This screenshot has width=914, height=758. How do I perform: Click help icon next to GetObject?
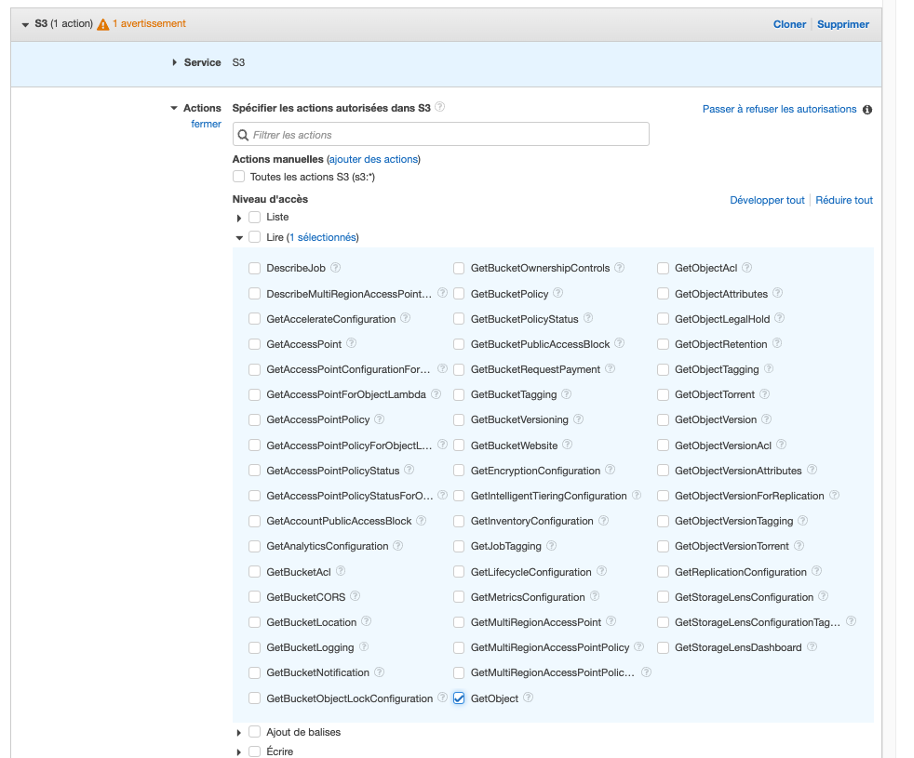tap(528, 697)
